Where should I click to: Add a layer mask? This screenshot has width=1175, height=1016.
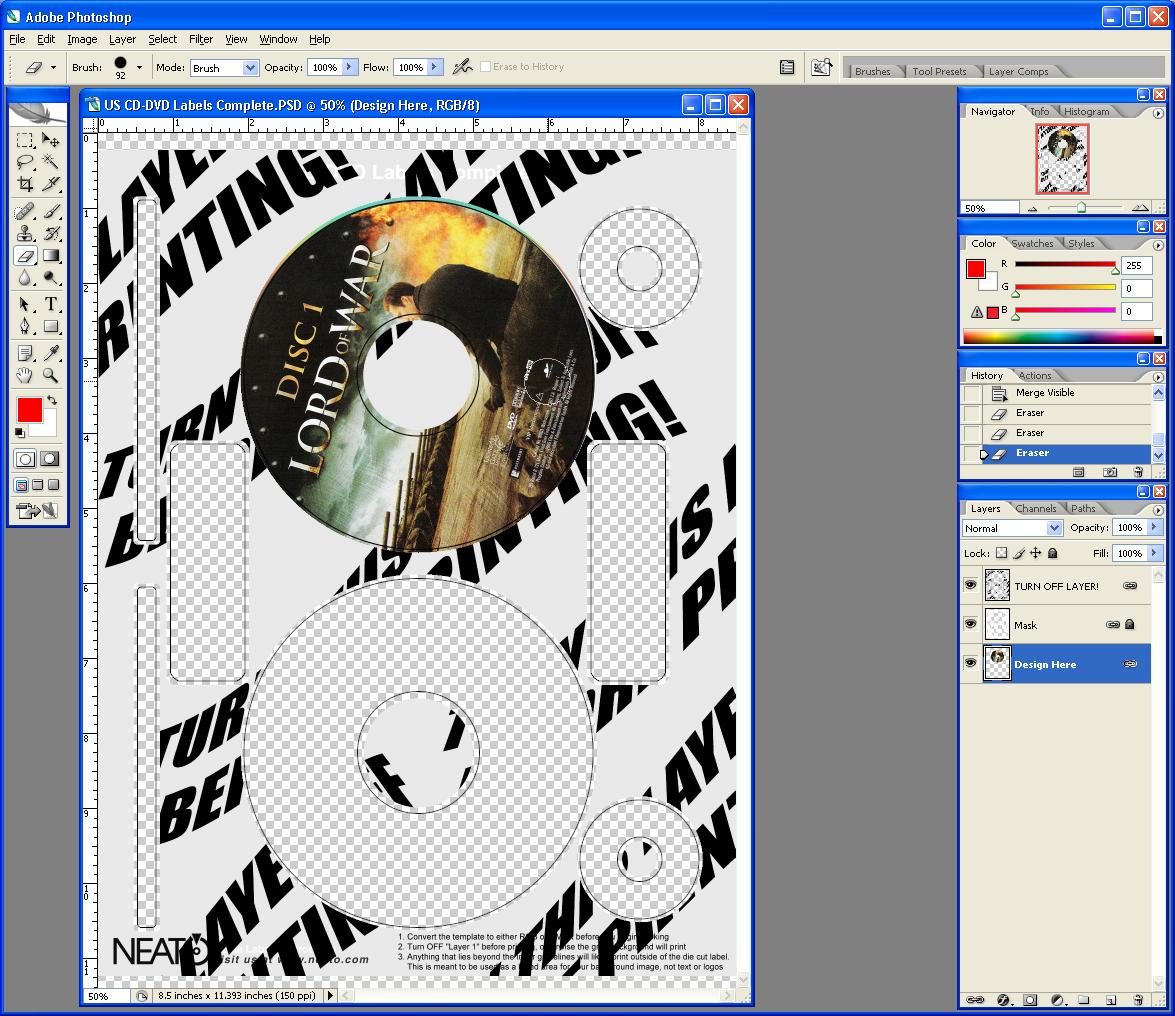(1030, 1000)
